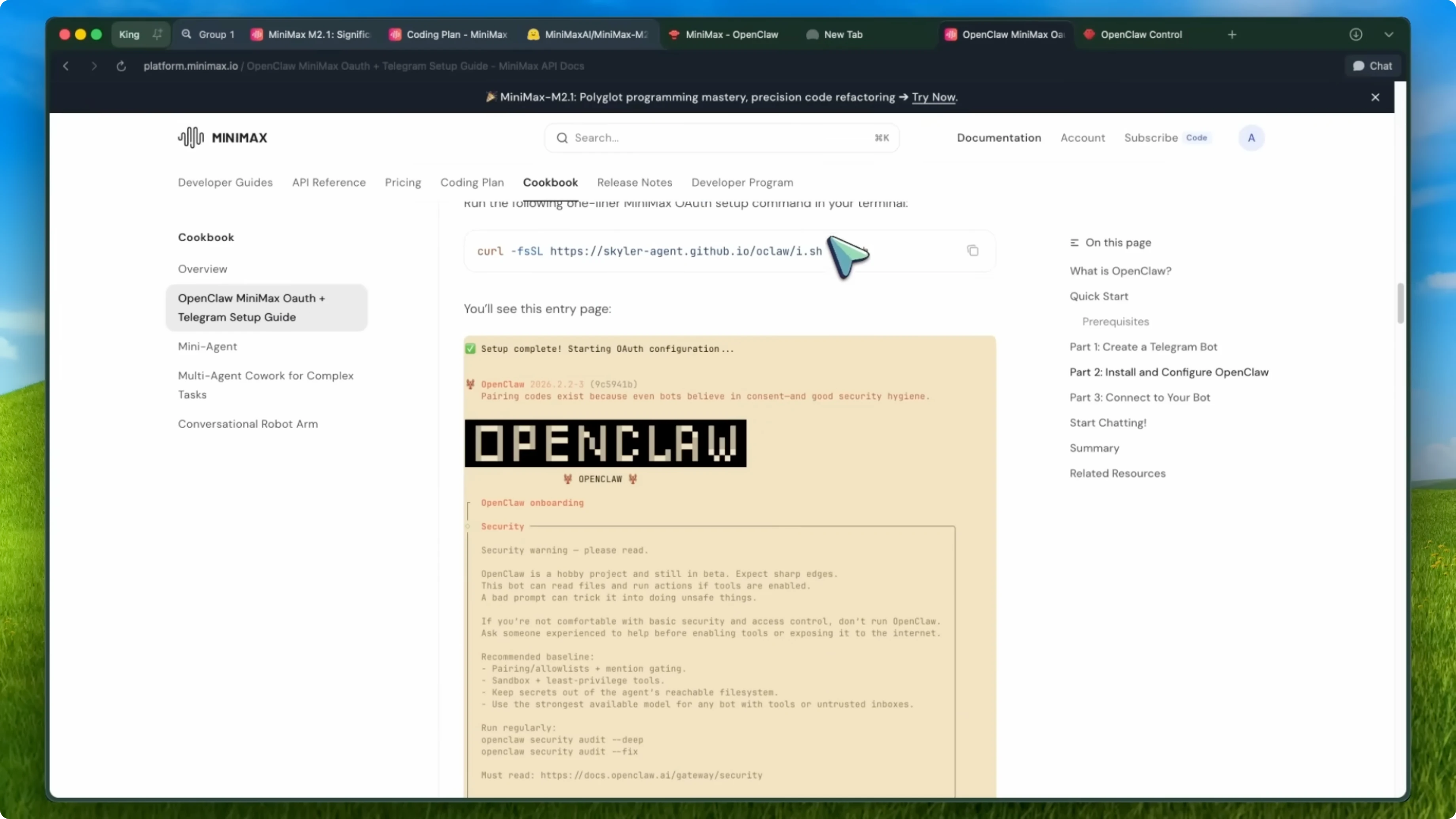
Task: Open the Try Now link
Action: pos(933,97)
